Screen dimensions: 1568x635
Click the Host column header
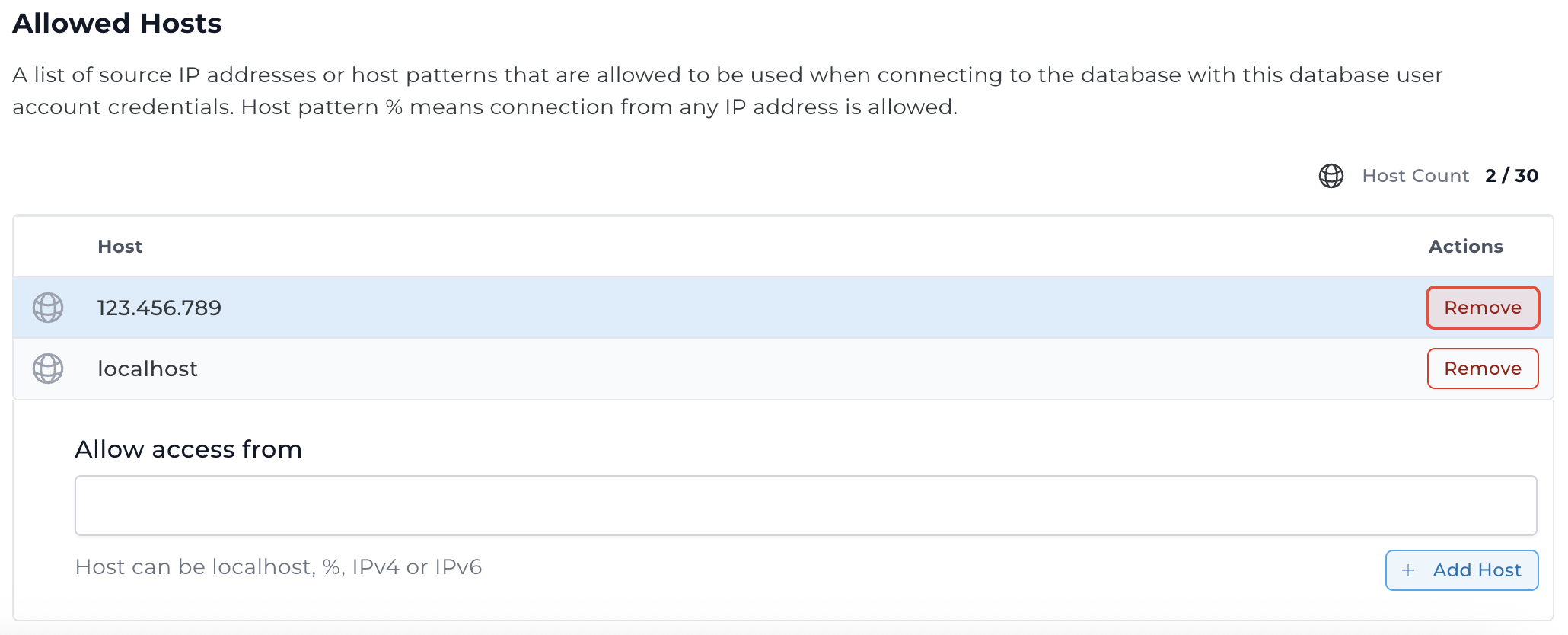[x=120, y=247]
